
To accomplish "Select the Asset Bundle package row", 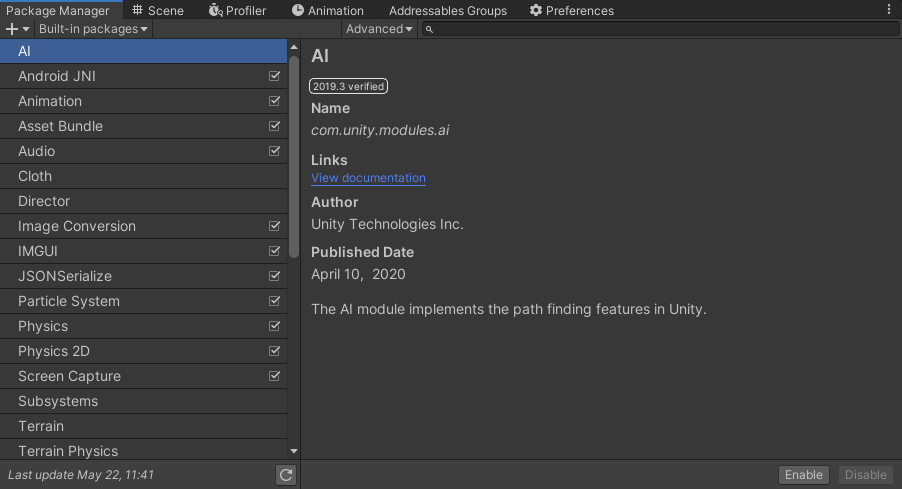I will [x=143, y=126].
